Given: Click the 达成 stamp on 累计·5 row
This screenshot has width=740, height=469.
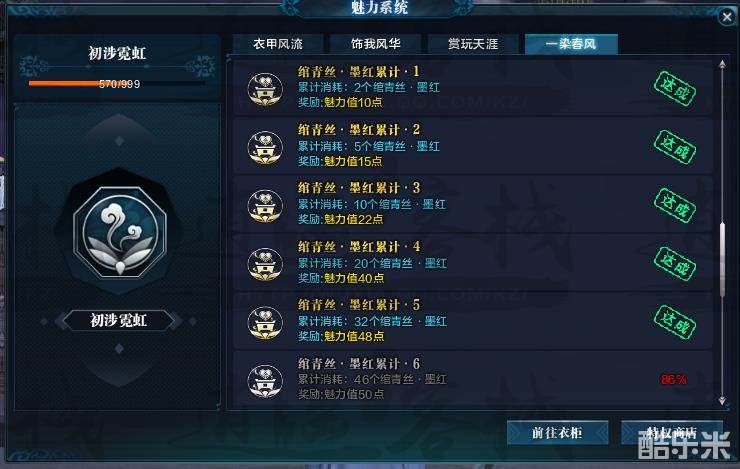Looking at the screenshot, I should (675, 322).
